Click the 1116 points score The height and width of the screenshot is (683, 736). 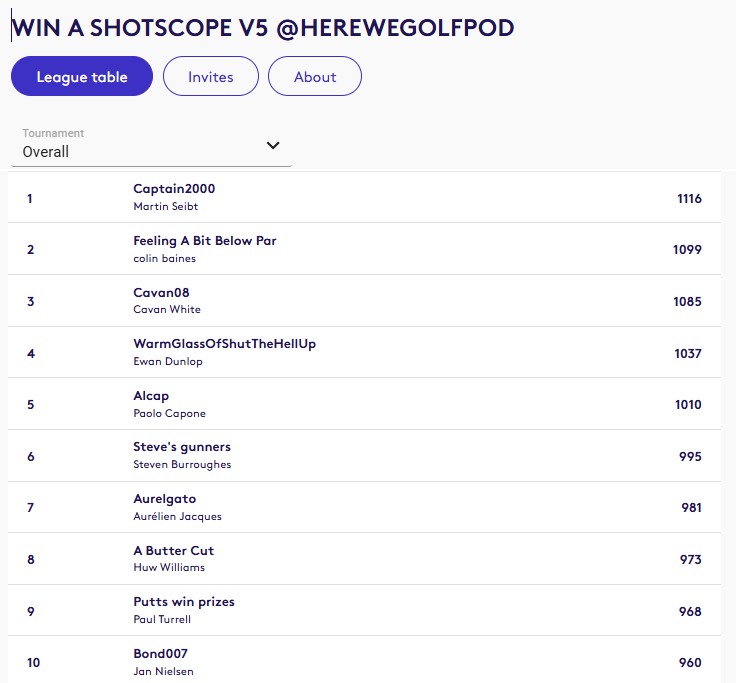[x=689, y=198]
